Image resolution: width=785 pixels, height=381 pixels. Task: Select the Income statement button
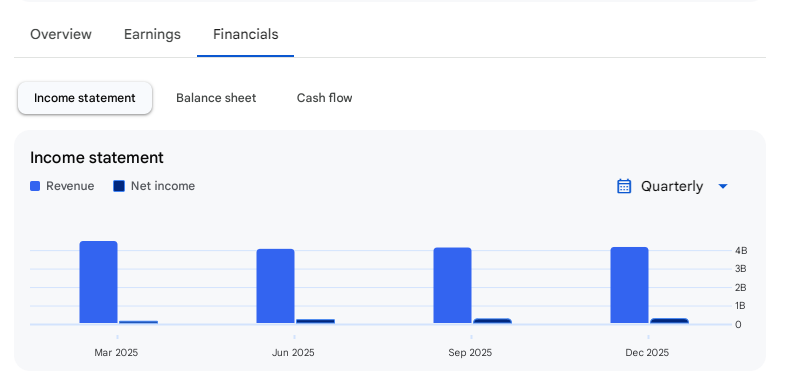pos(85,98)
